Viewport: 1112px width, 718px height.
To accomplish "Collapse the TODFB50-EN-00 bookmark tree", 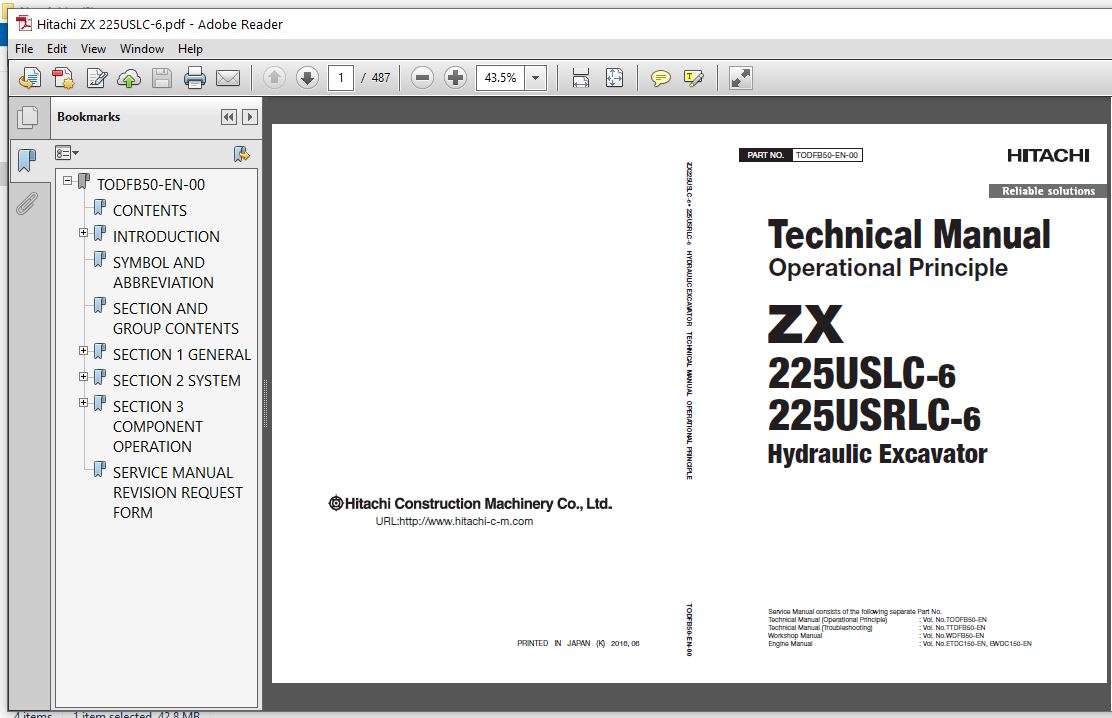I will pos(67,180).
